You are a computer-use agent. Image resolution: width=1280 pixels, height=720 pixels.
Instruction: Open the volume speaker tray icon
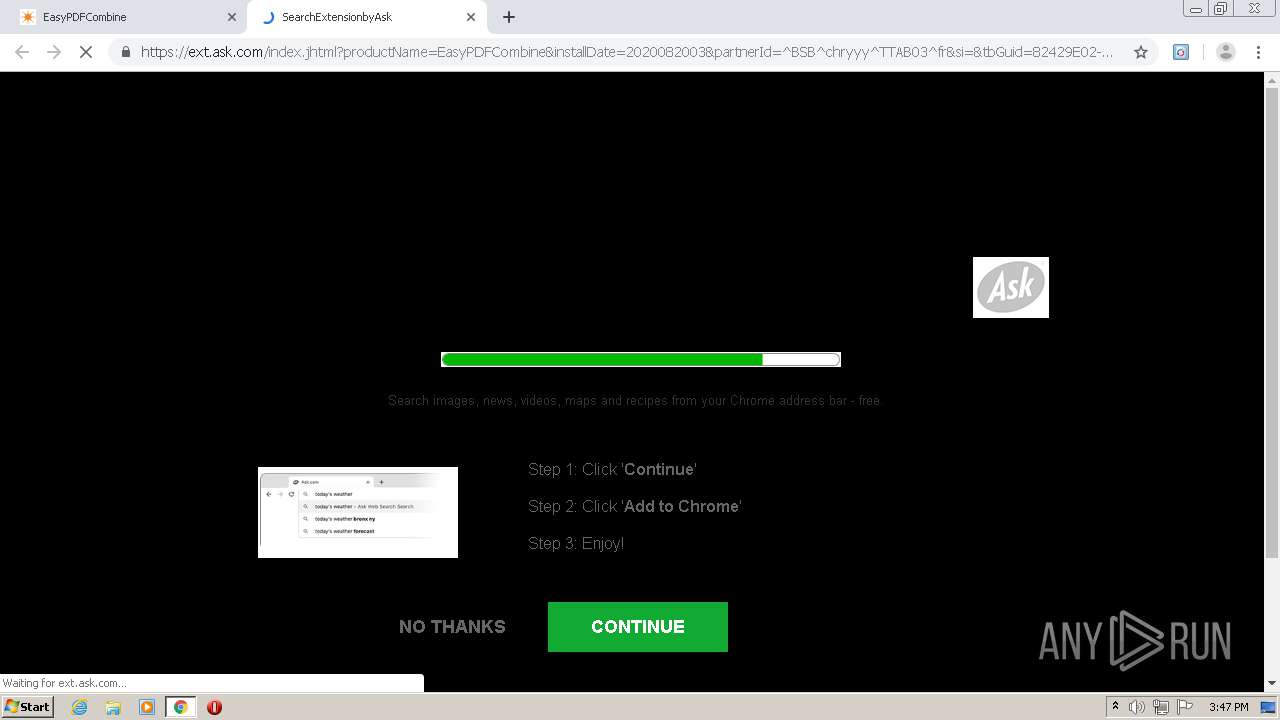1137,707
